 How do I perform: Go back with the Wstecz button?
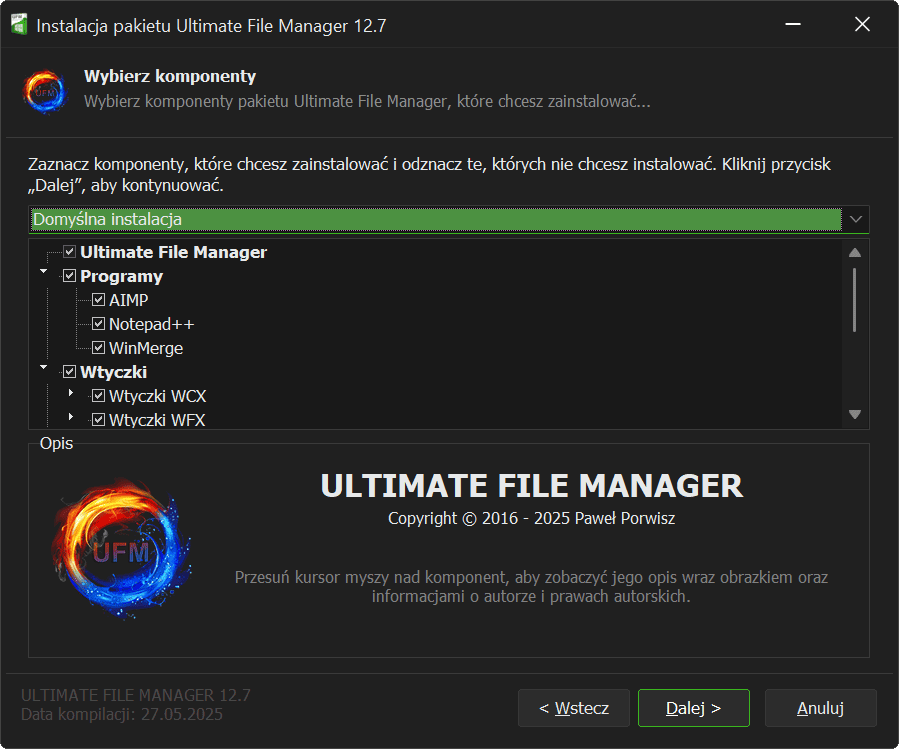click(x=573, y=708)
